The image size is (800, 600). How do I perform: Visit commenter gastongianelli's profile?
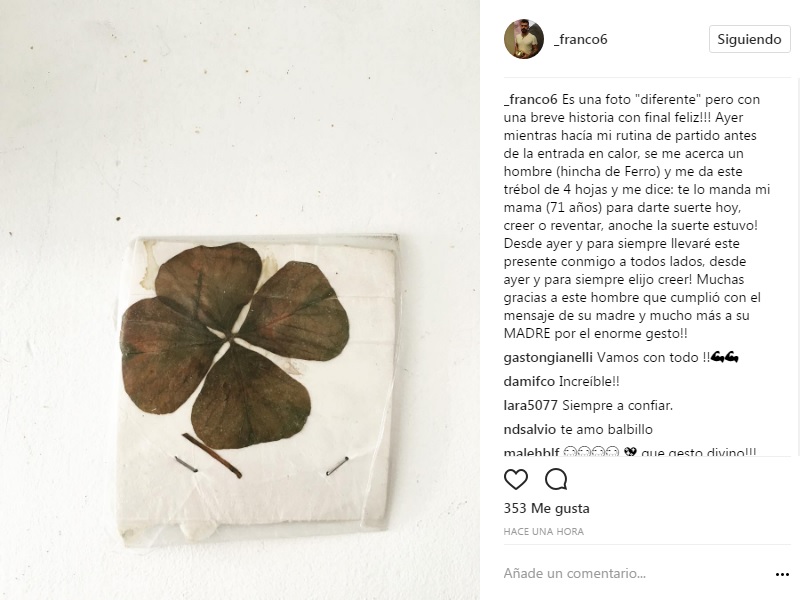[548, 358]
